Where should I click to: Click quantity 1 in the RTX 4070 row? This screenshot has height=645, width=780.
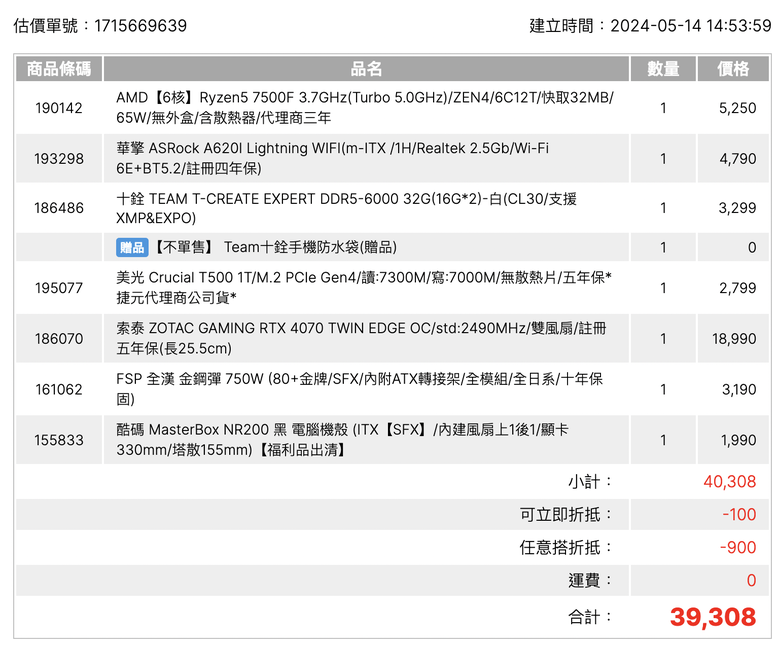tap(663, 339)
